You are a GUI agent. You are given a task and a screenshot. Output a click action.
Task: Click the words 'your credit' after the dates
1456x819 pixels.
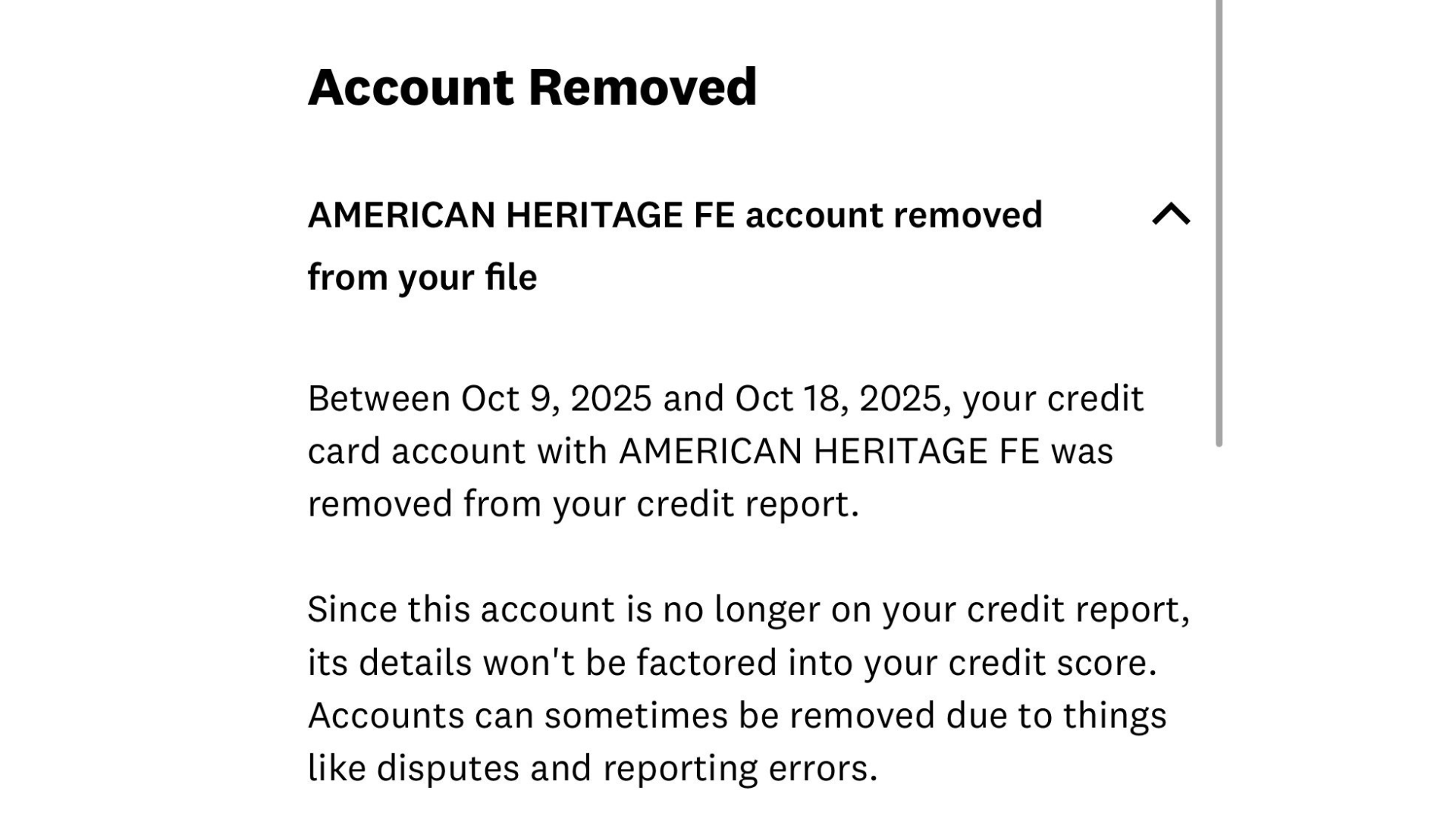1053,399
